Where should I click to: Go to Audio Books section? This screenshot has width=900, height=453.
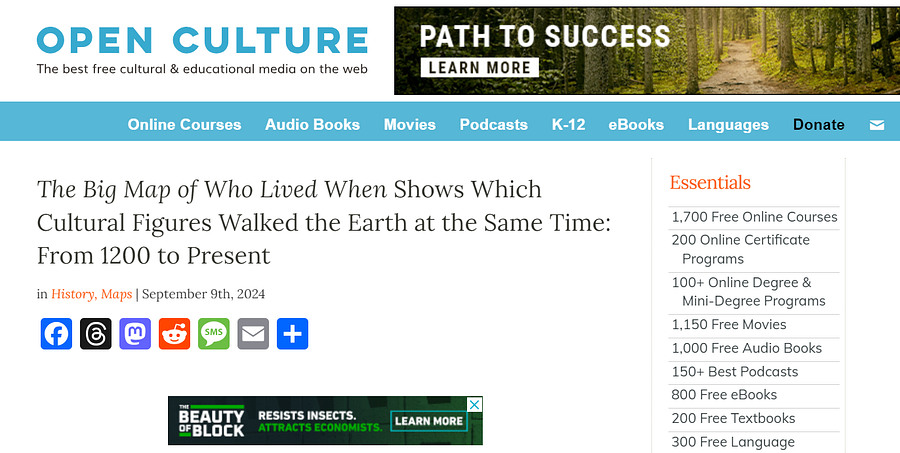312,125
